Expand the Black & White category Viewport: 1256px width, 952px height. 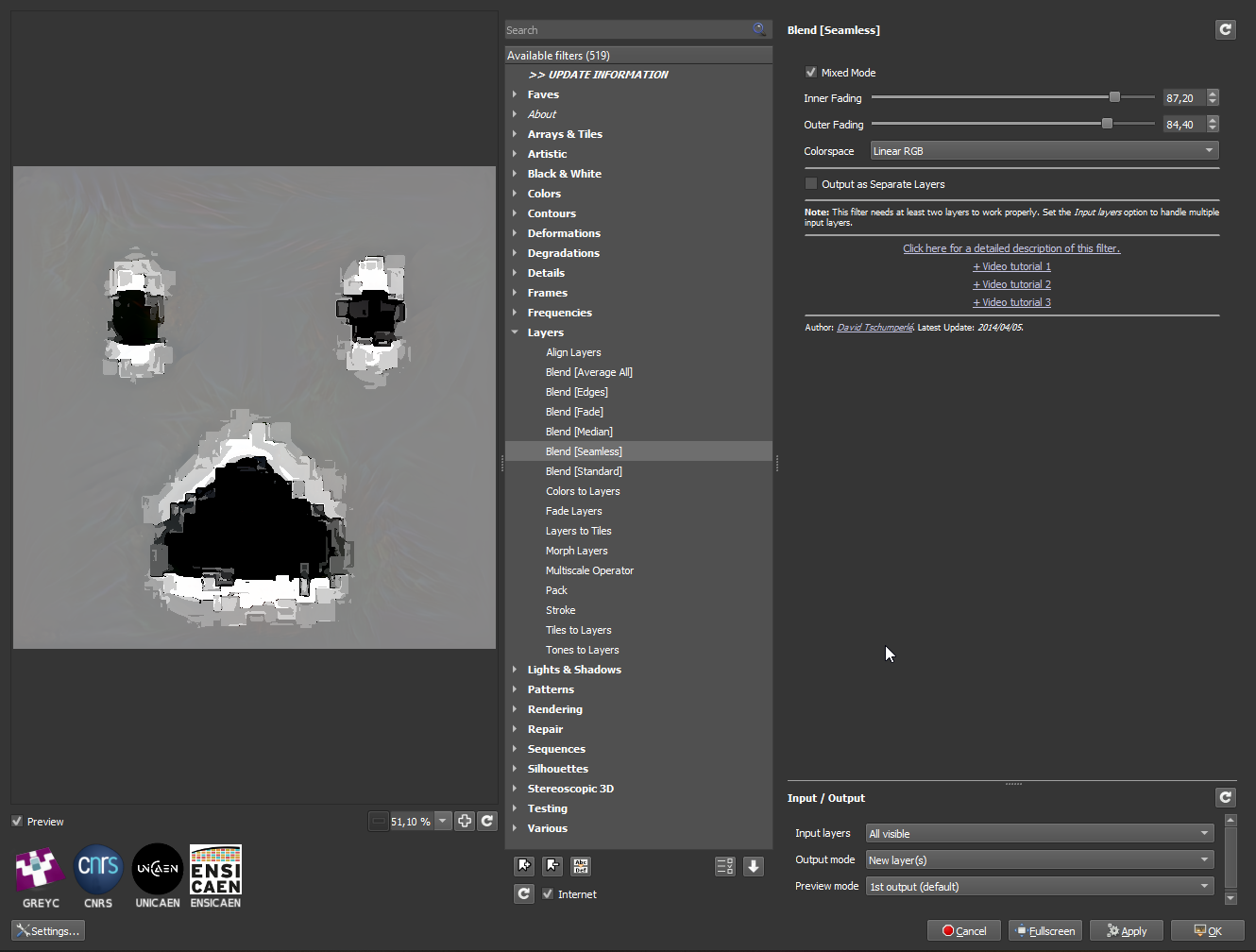(515, 174)
